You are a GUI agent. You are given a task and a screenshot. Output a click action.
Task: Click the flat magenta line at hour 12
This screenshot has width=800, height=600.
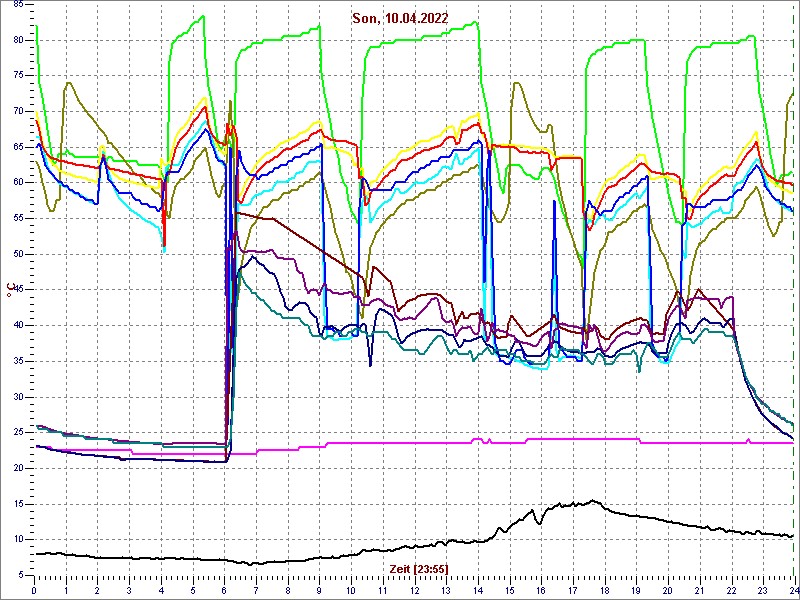coord(414,442)
